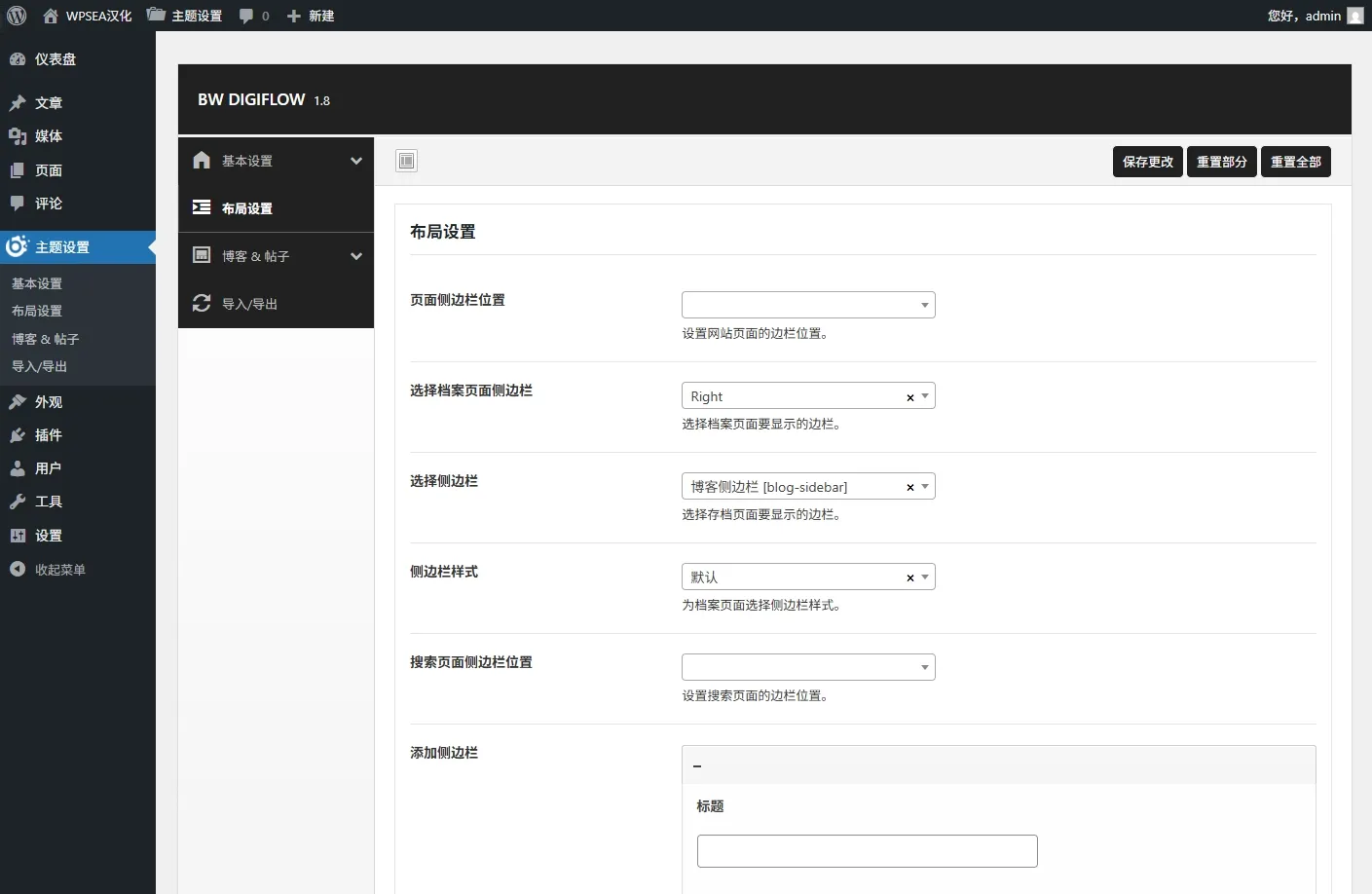Click the WordPress logo icon
Screen dimensions: 1372x894
click(17, 16)
